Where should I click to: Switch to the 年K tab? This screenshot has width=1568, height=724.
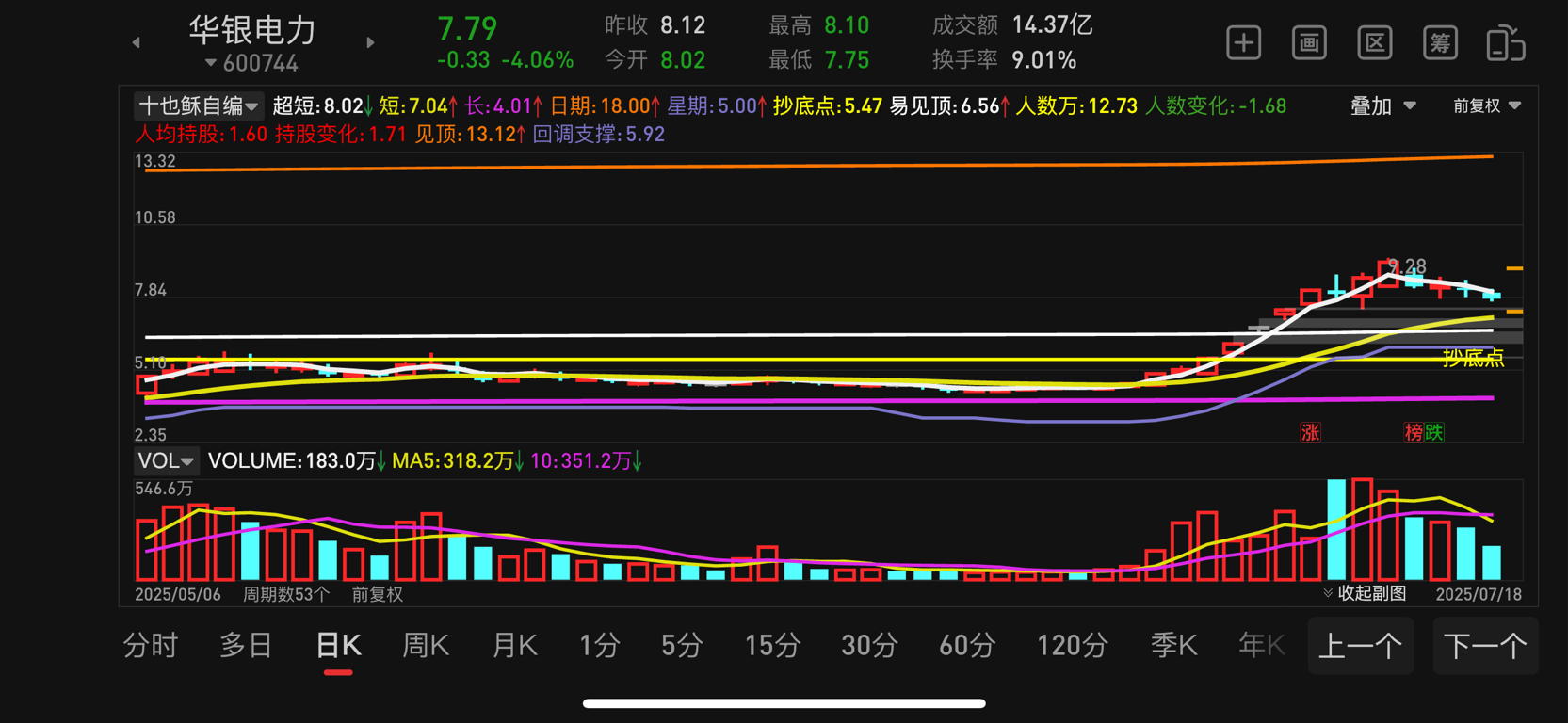1262,646
